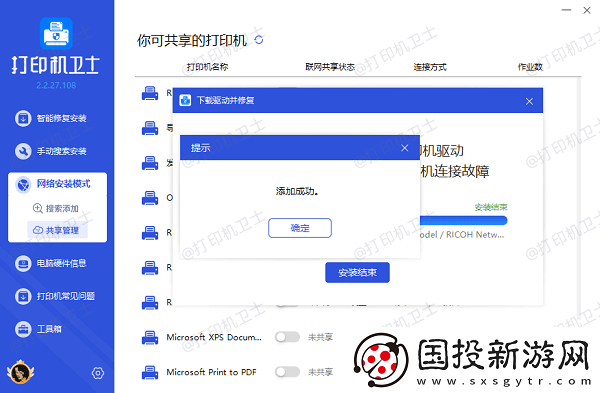Click the 安装结束 button
The width and height of the screenshot is (600, 393).
point(357,272)
